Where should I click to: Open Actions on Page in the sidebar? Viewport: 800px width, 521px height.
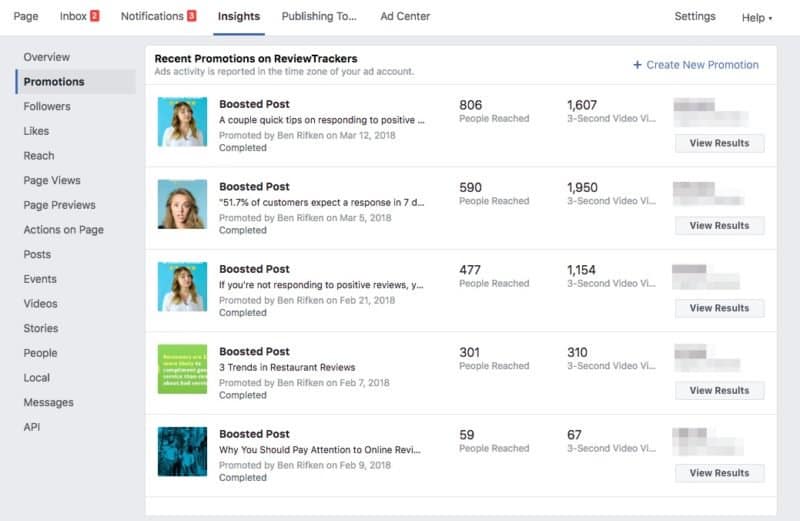(x=64, y=230)
